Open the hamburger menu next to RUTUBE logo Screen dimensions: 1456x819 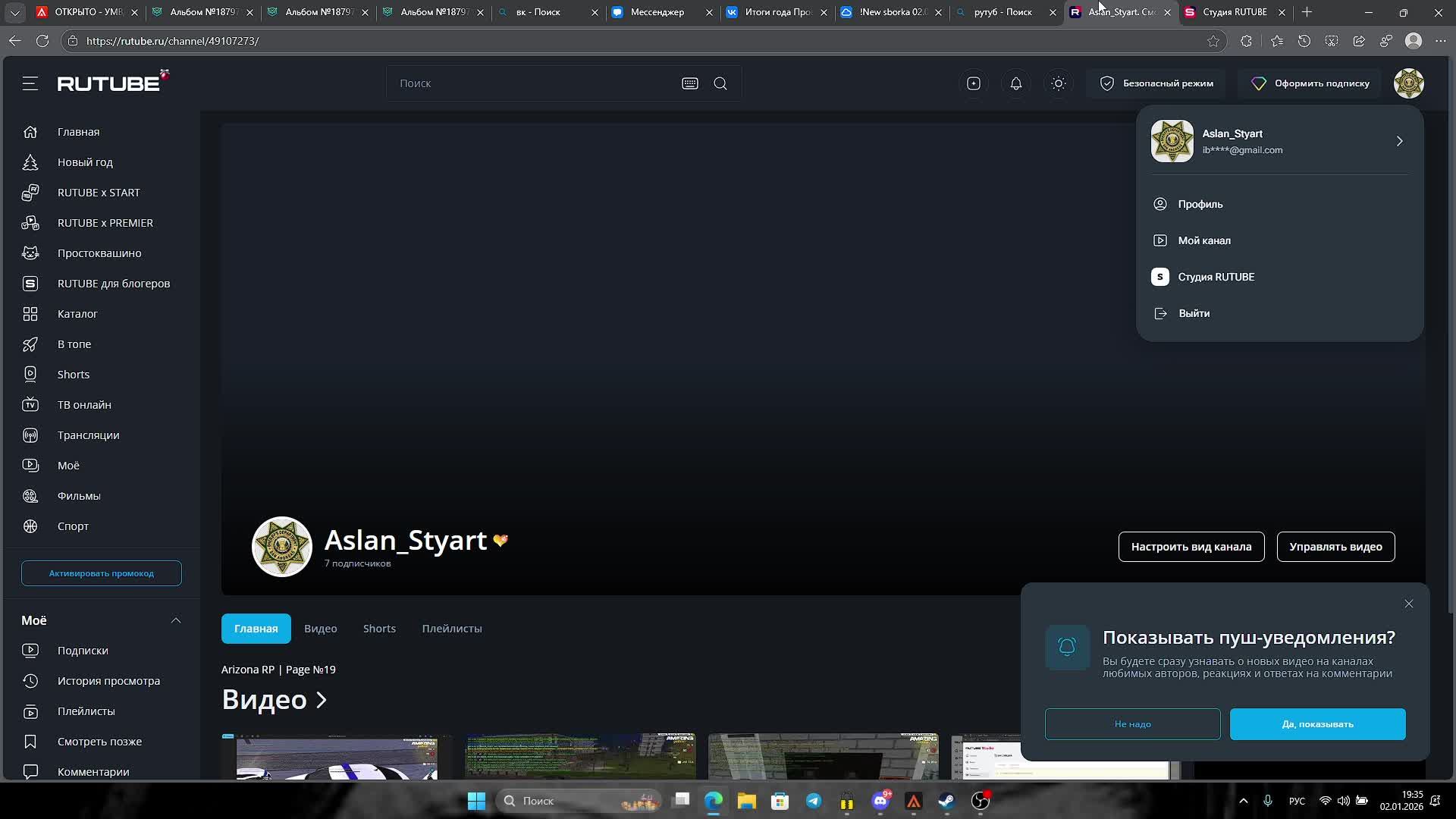(30, 83)
